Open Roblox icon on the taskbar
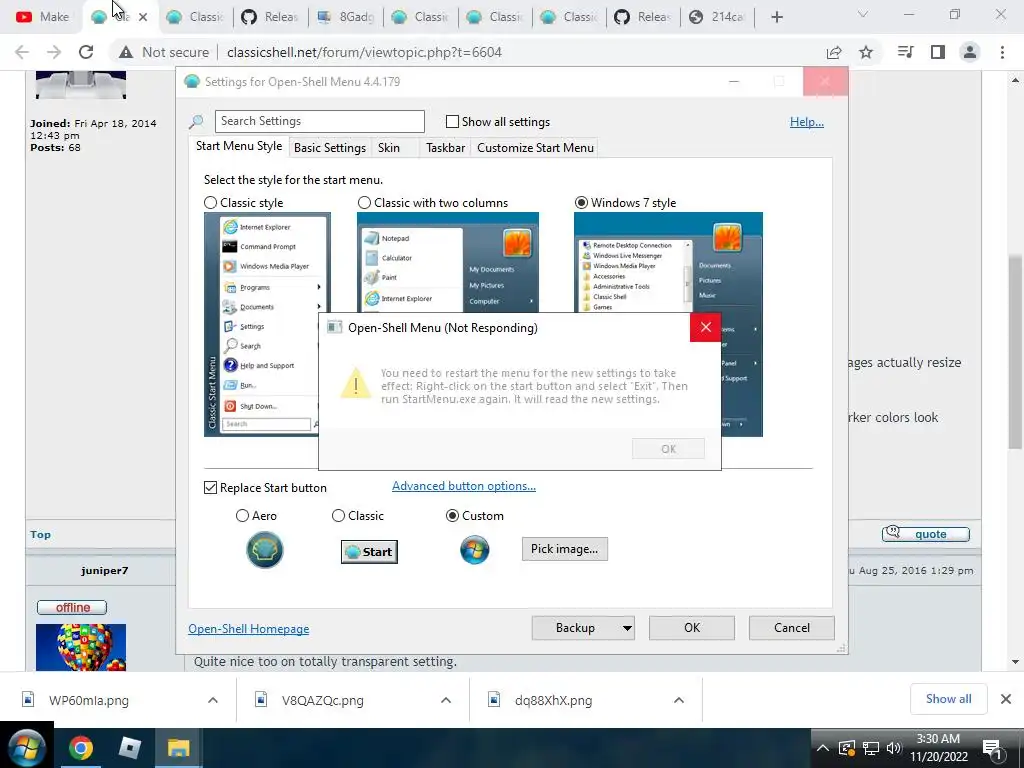 coord(130,748)
